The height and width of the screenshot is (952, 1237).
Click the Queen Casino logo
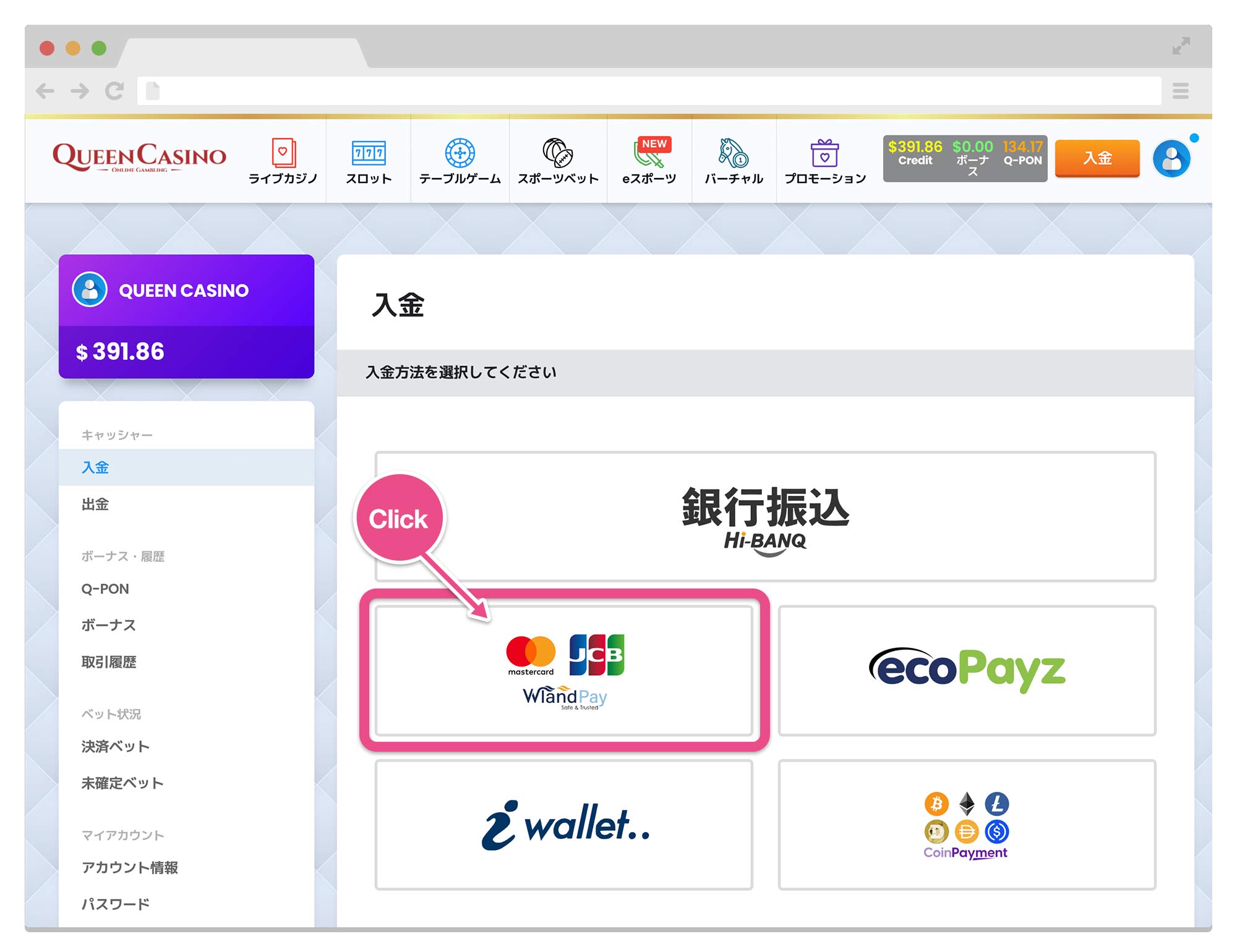(x=139, y=158)
